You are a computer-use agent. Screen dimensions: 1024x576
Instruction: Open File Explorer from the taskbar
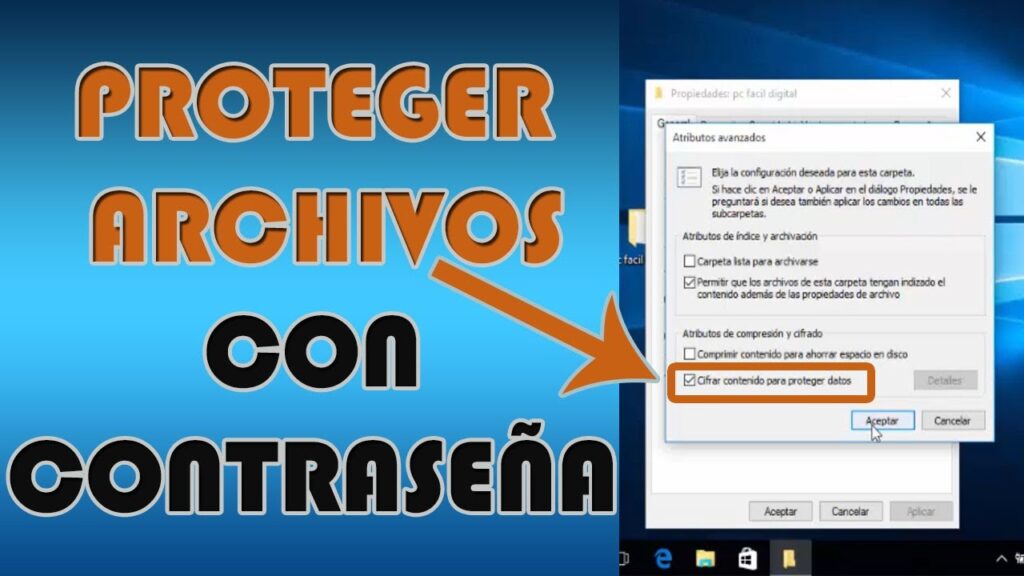(705, 558)
